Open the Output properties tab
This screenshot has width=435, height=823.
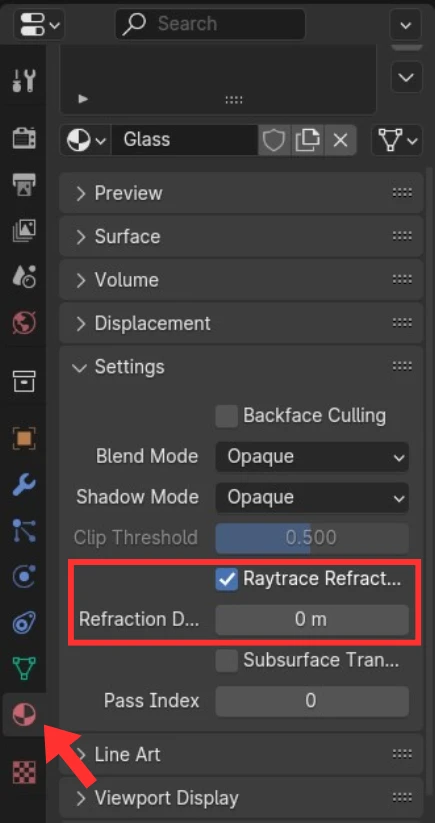coord(24,184)
